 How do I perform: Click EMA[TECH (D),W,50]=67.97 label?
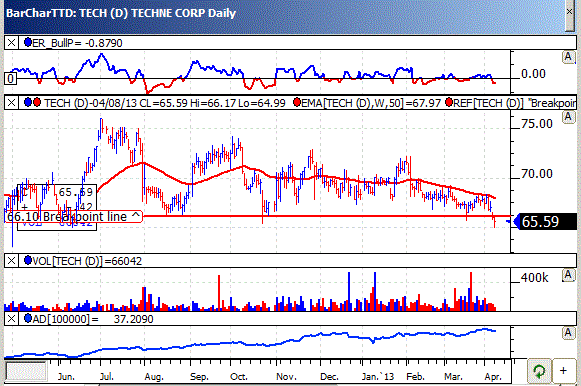pyautogui.click(x=371, y=103)
